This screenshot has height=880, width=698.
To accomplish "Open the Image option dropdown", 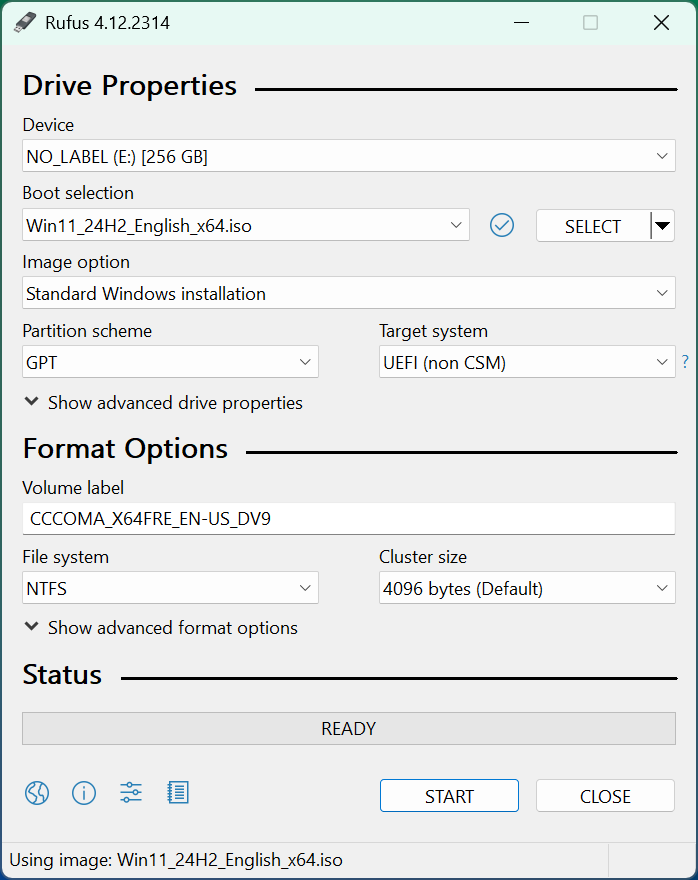I will (x=348, y=293).
